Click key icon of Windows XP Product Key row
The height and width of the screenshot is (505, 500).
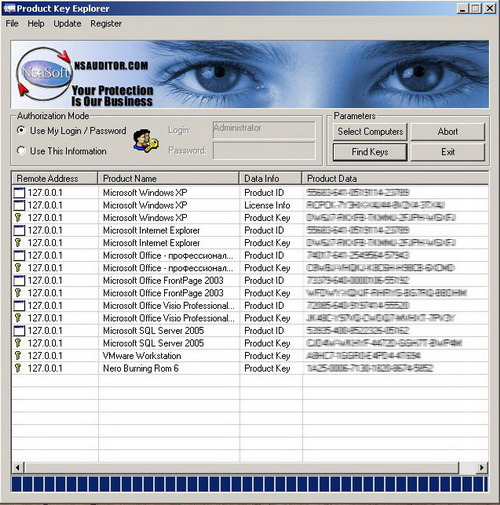click(18, 218)
